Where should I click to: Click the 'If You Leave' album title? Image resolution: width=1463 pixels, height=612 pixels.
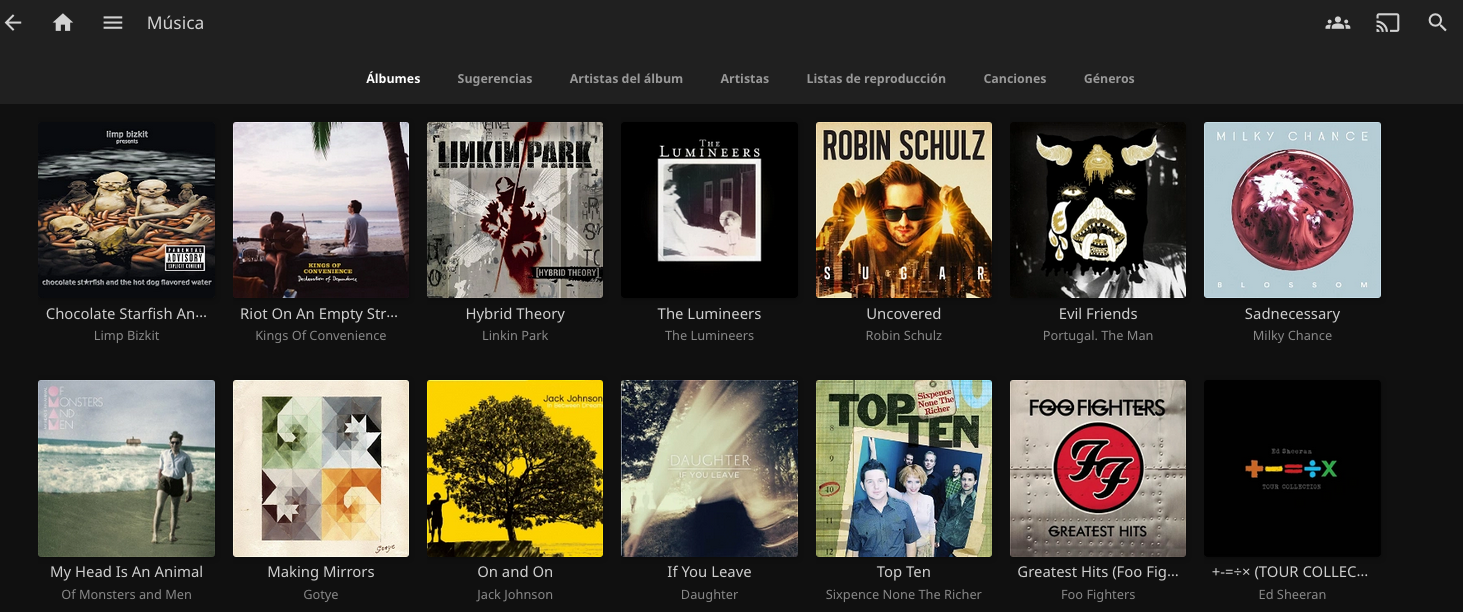(709, 572)
